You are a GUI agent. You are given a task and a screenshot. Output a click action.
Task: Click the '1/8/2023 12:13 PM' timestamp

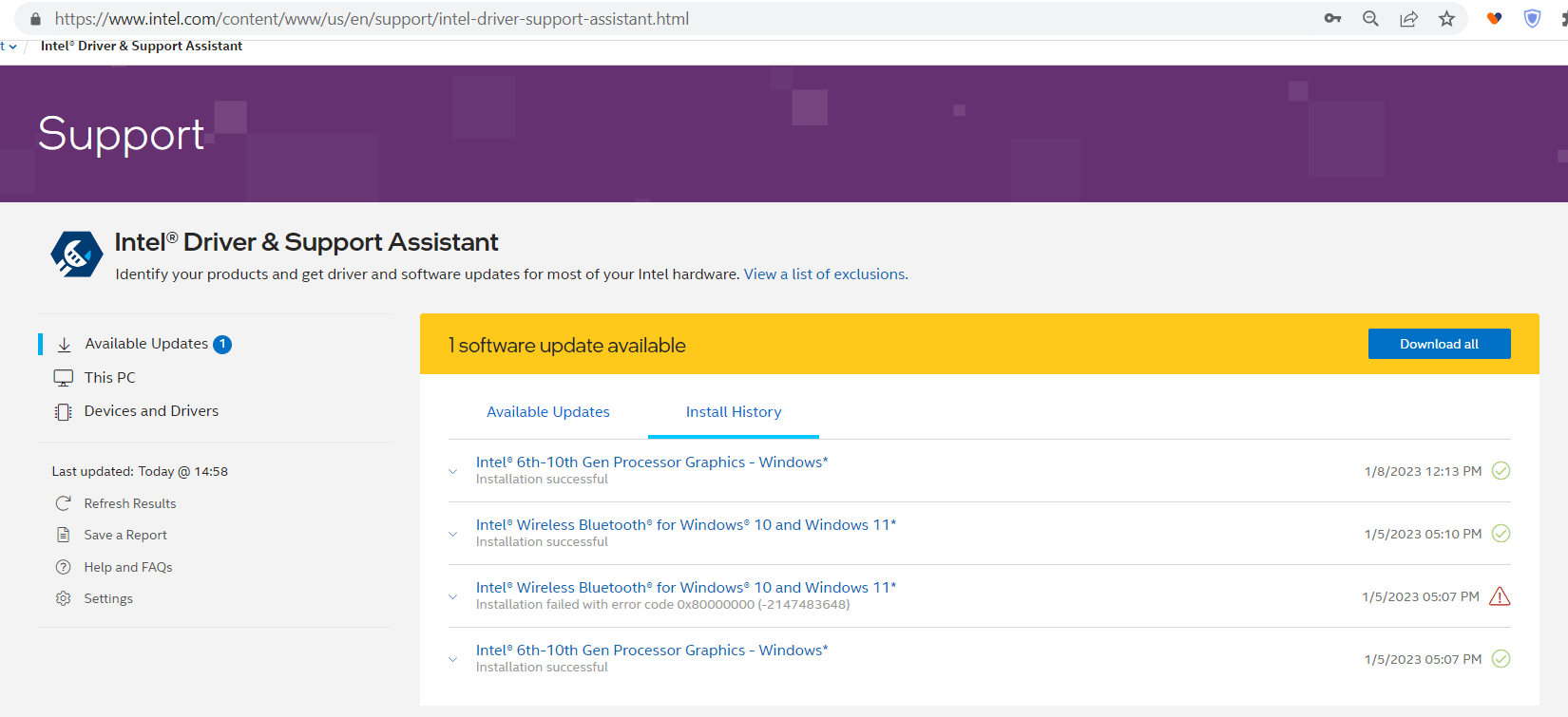pos(1423,471)
